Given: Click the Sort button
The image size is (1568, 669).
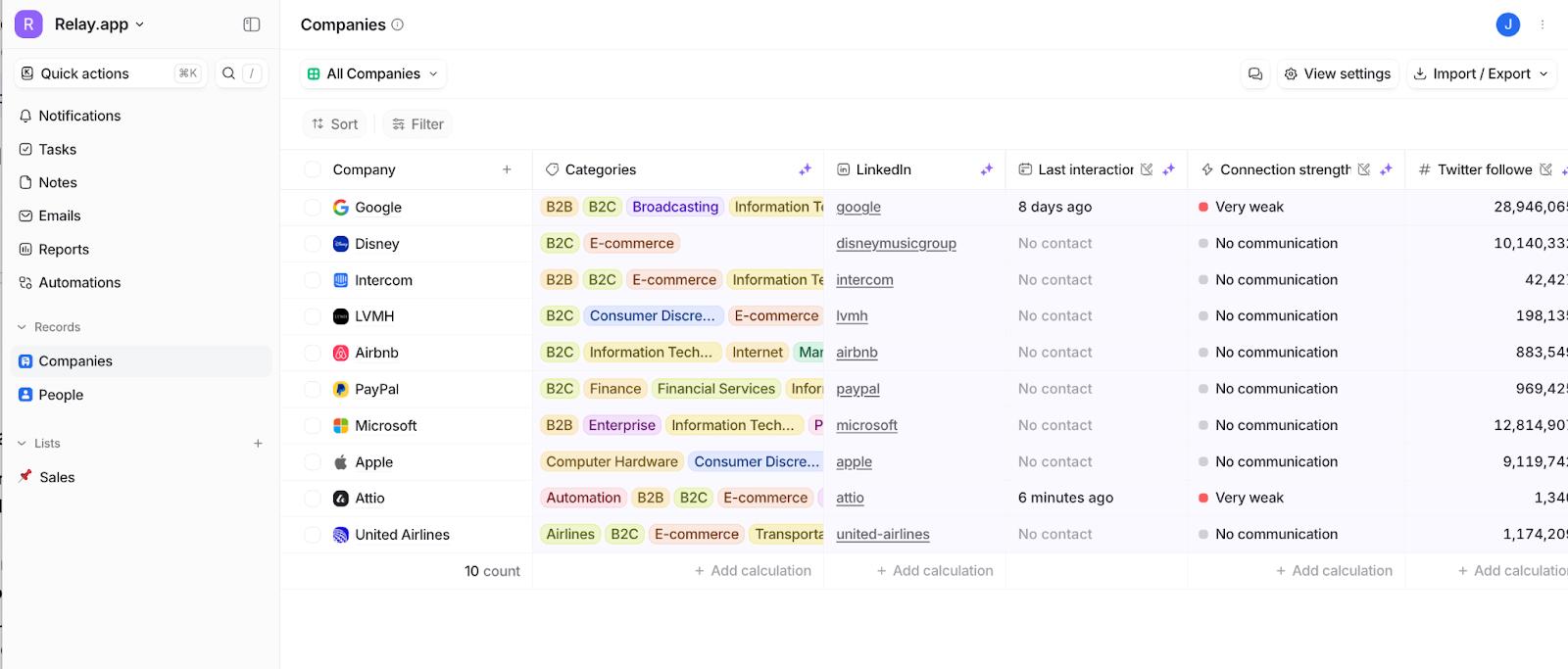Looking at the screenshot, I should [x=335, y=124].
